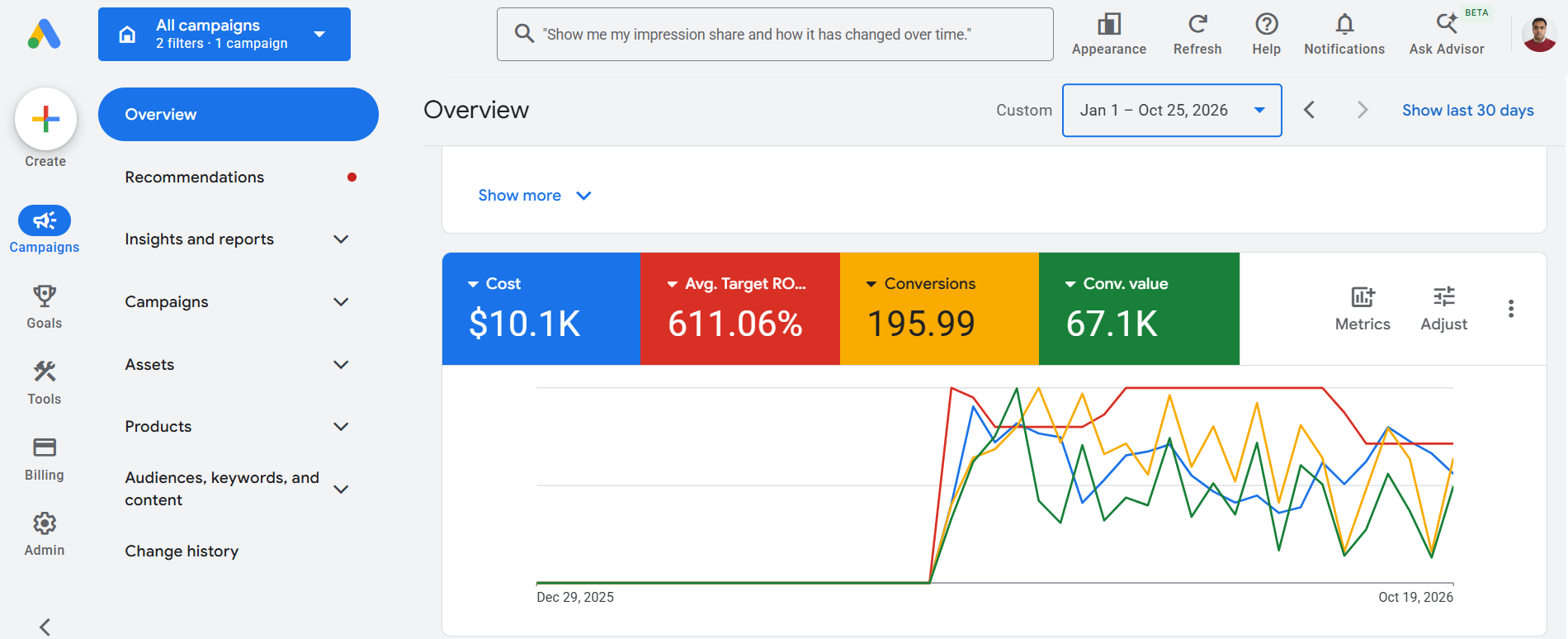This screenshot has width=1568, height=639.
Task: Change the Conv. value metric card
Action: 1139,309
